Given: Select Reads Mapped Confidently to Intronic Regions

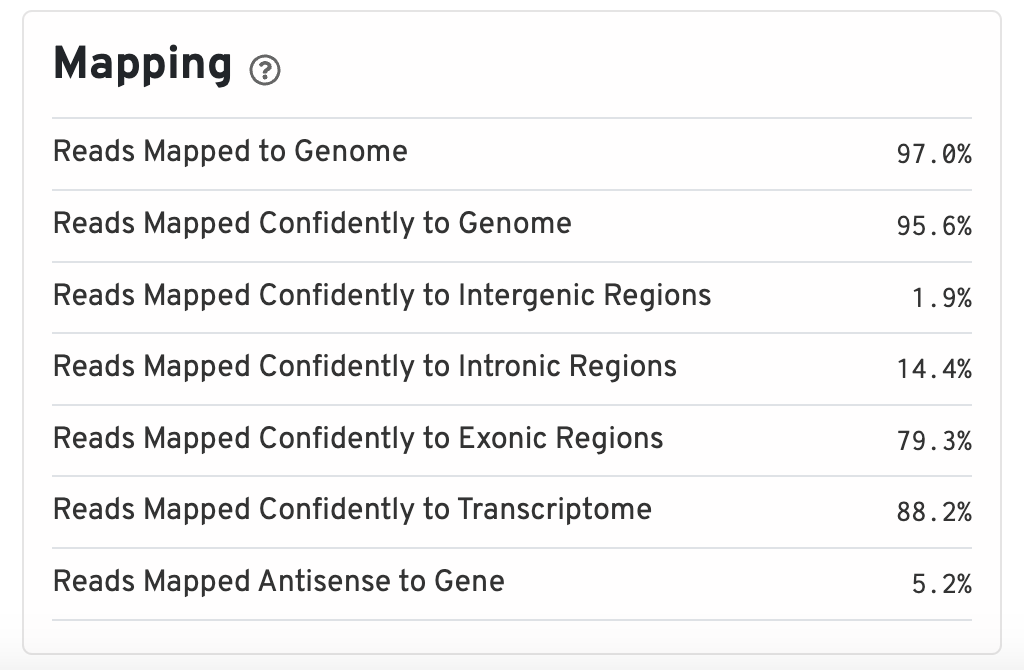Looking at the screenshot, I should pos(364,366).
